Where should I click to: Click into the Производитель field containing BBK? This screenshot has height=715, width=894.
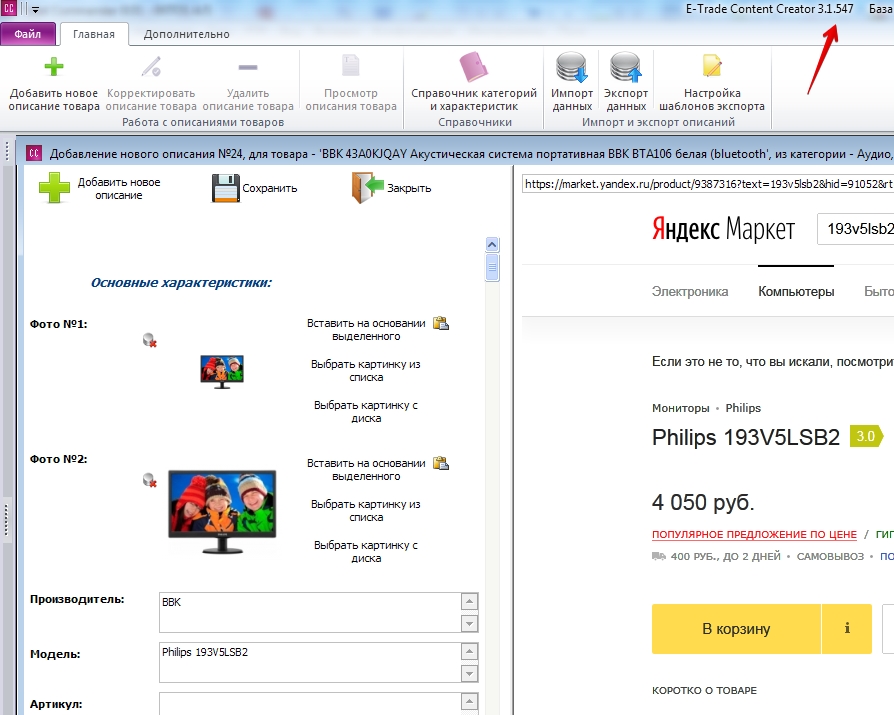pos(310,612)
